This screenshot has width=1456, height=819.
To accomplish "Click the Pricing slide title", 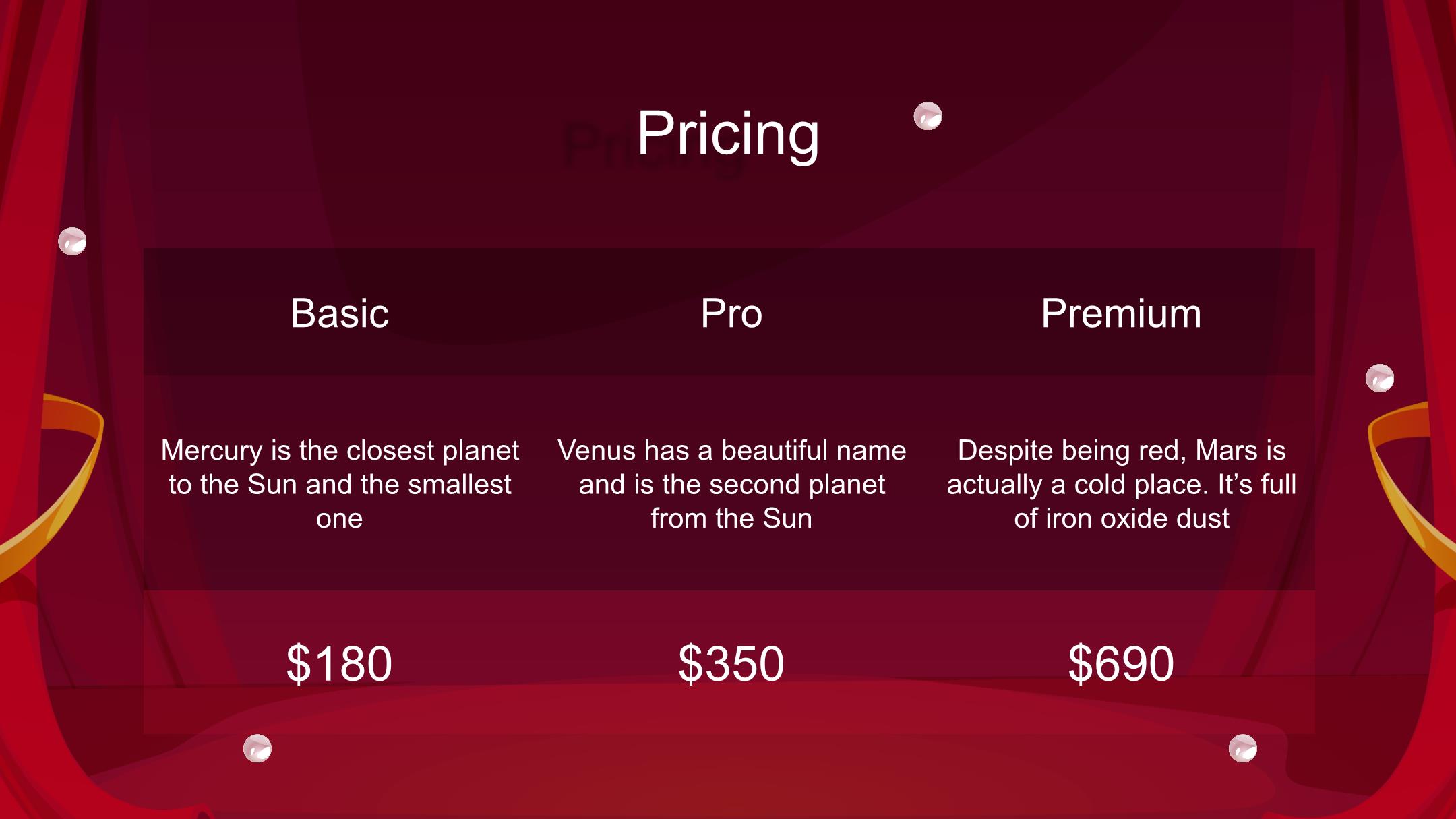I will pos(728,133).
